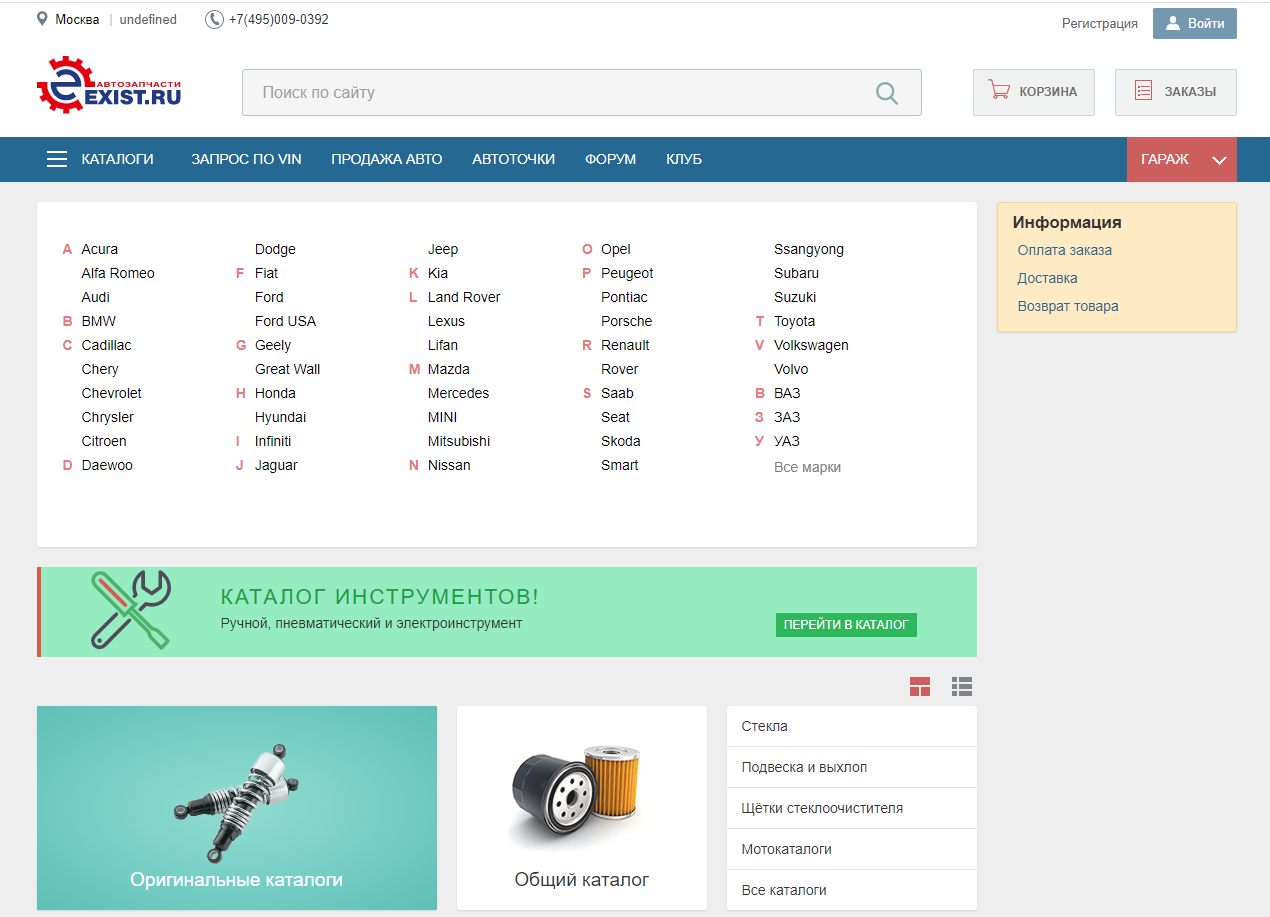Open the hamburger menu icon by Каталоги
1270x917 pixels.
(57, 159)
